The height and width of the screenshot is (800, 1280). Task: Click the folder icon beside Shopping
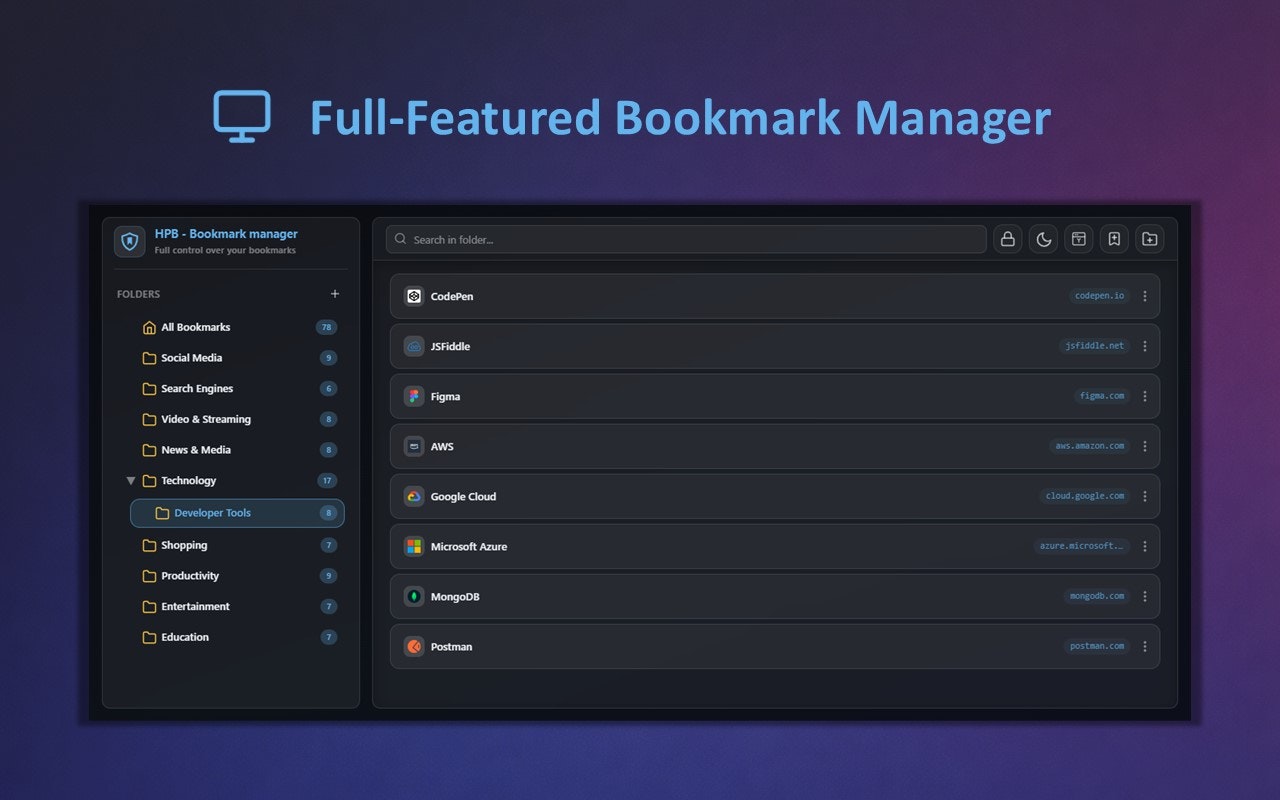[x=149, y=545]
